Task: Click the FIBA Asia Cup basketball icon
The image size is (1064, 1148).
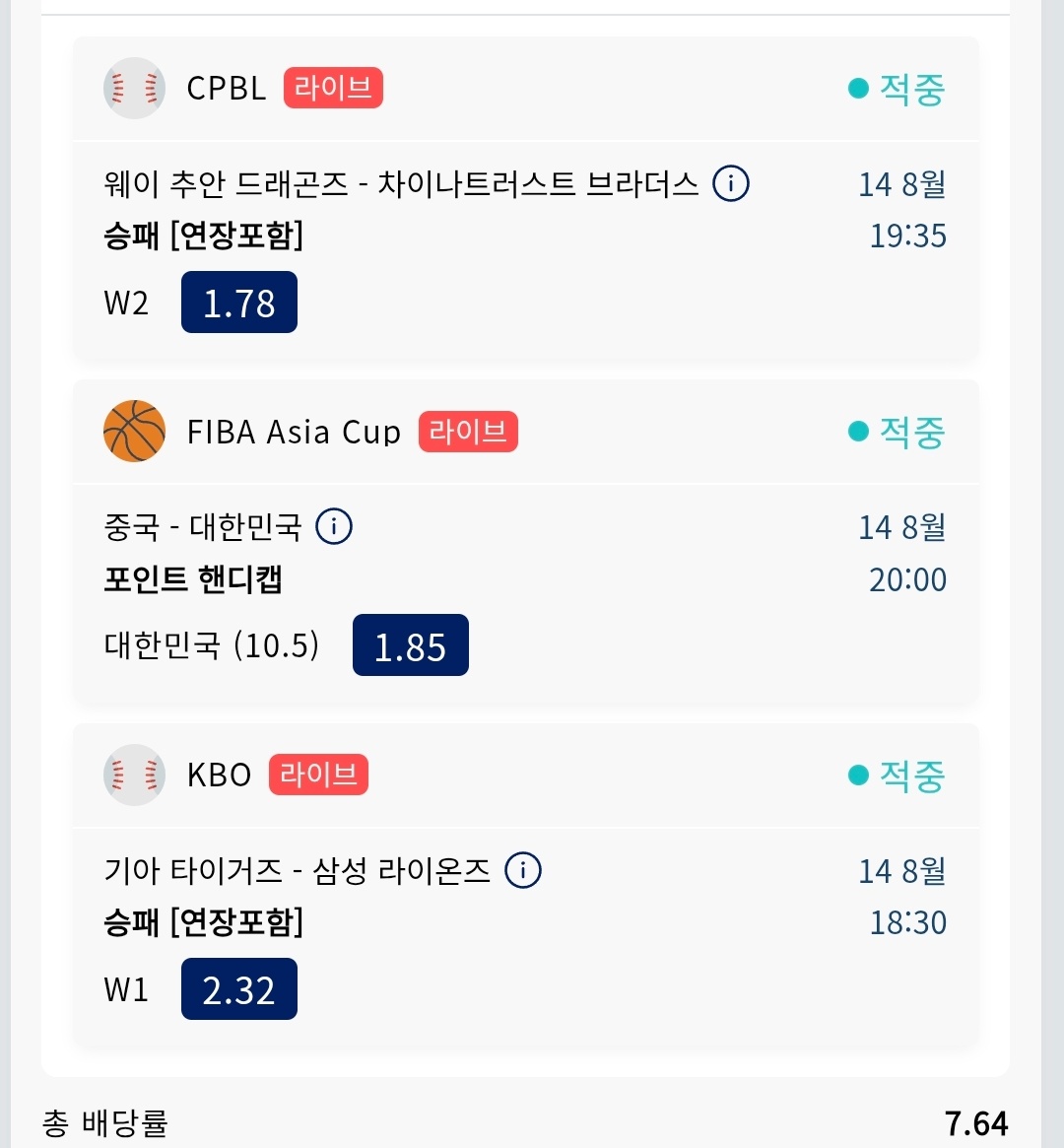Action: click(x=134, y=432)
